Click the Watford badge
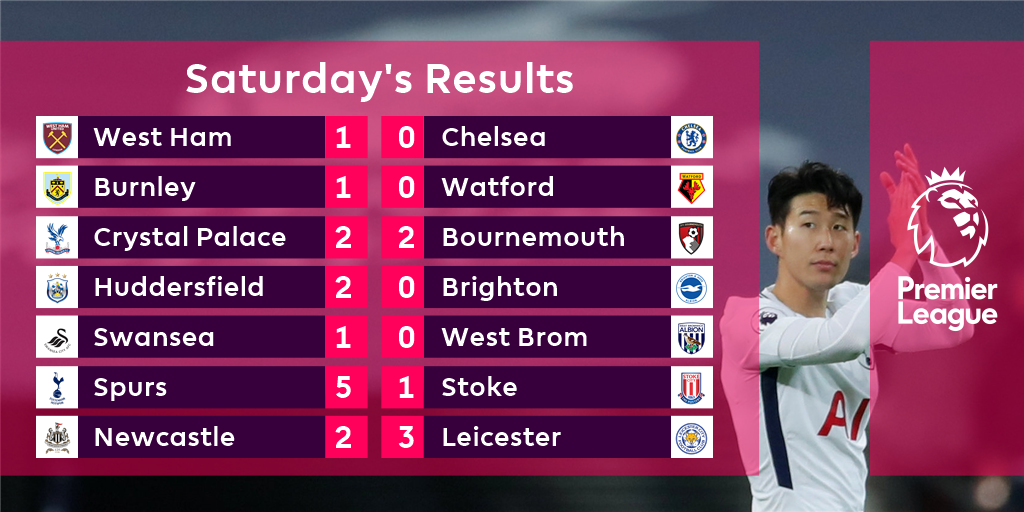The height and width of the screenshot is (512, 1024). [x=692, y=187]
